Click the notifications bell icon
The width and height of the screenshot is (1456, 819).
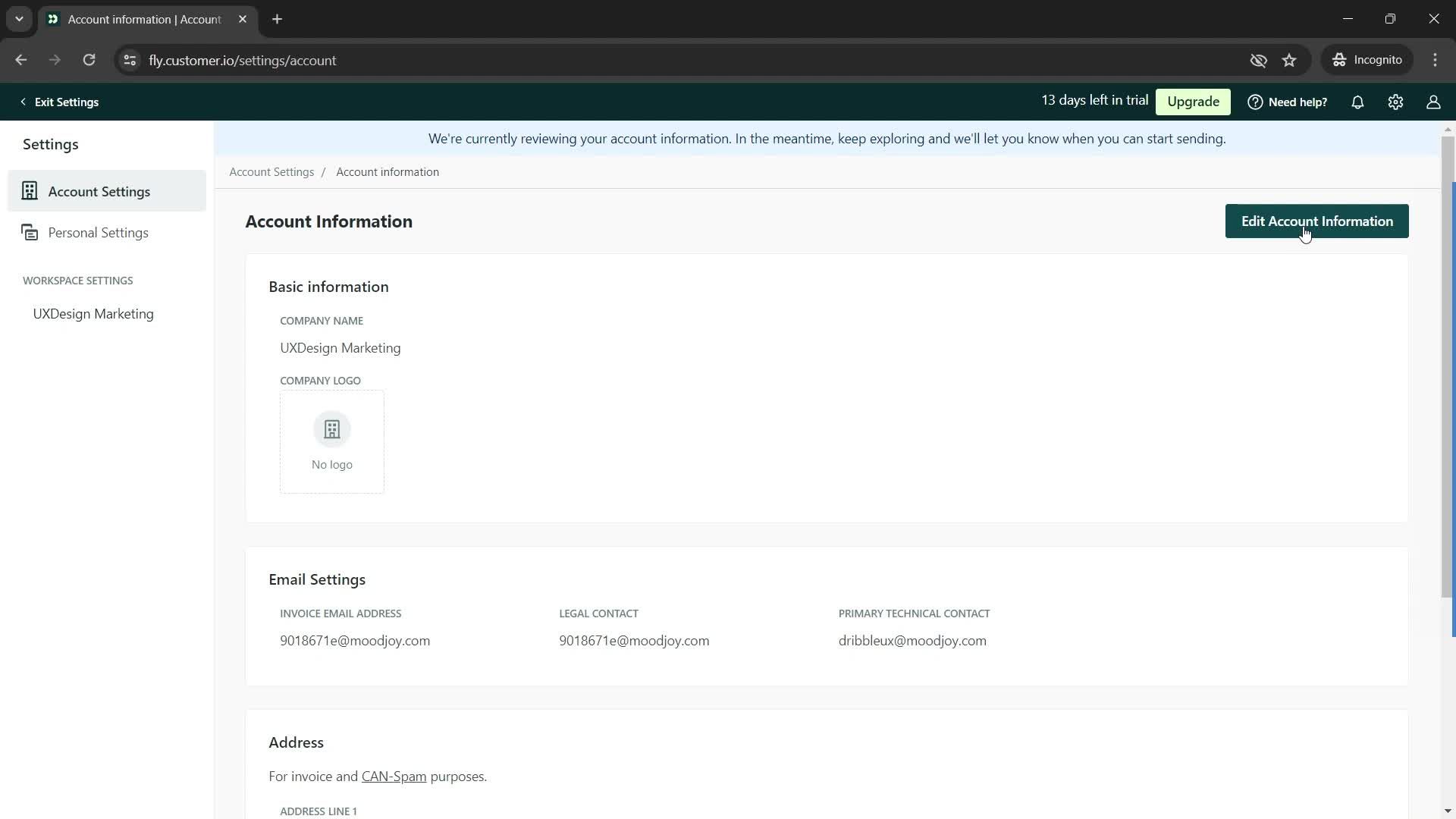1358,101
